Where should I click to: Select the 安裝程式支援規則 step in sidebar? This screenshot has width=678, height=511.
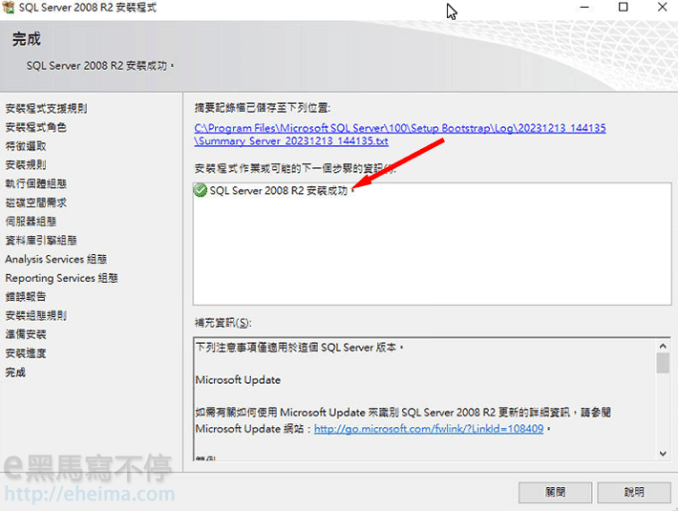tap(46, 109)
